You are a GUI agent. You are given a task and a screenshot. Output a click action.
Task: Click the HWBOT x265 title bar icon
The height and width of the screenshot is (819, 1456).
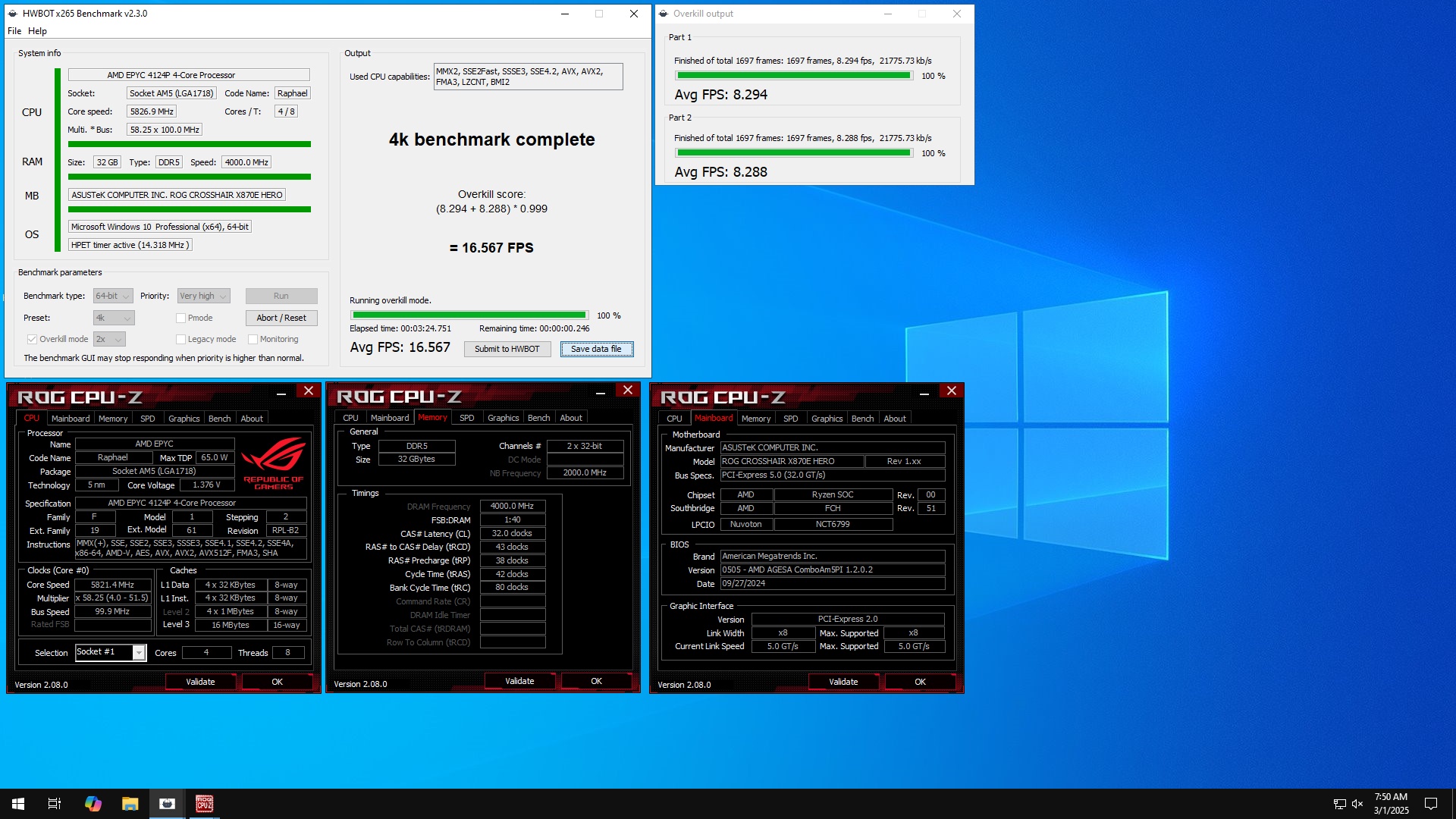click(13, 13)
